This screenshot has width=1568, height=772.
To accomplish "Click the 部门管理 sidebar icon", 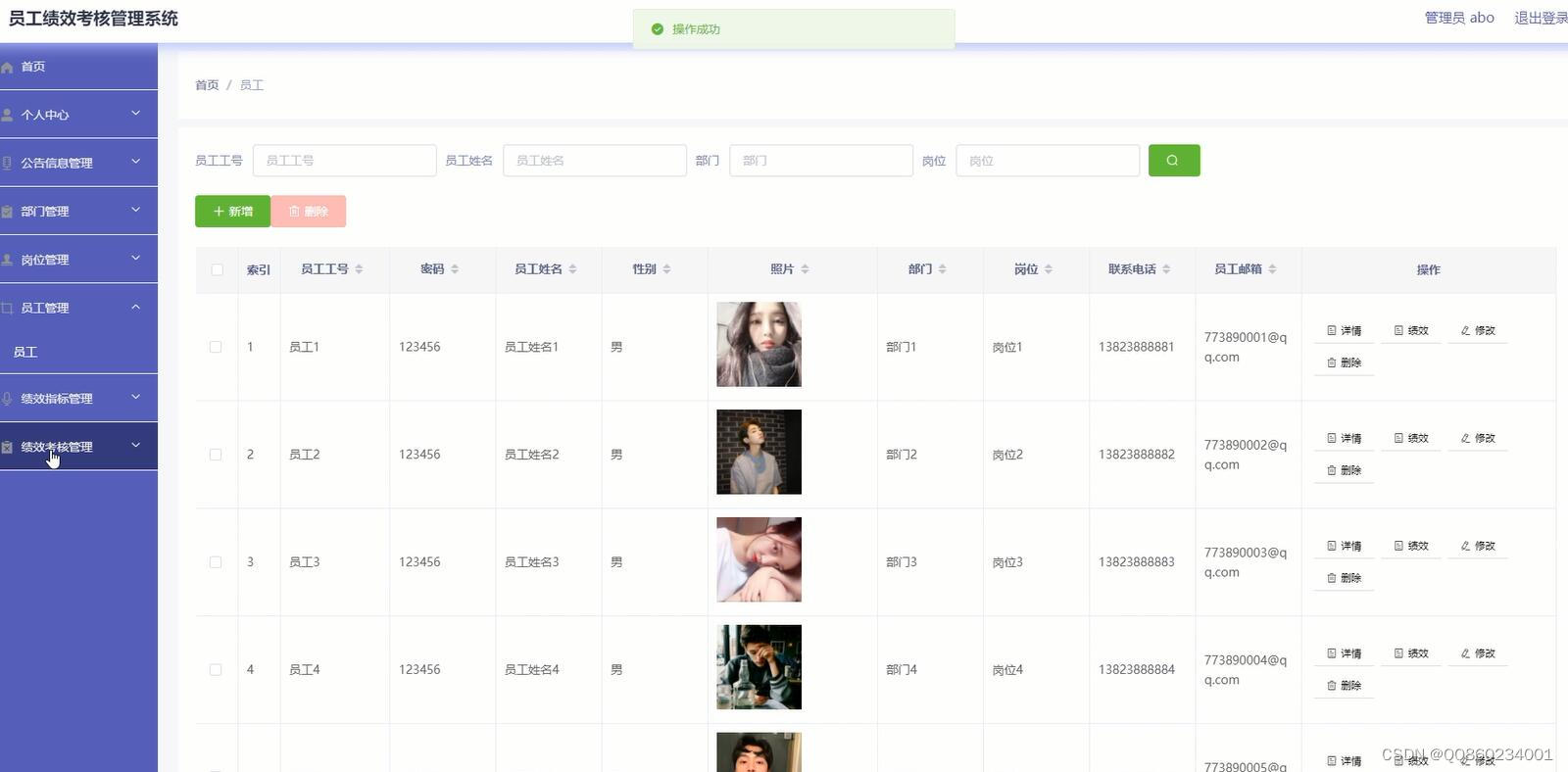I will click(x=7, y=212).
